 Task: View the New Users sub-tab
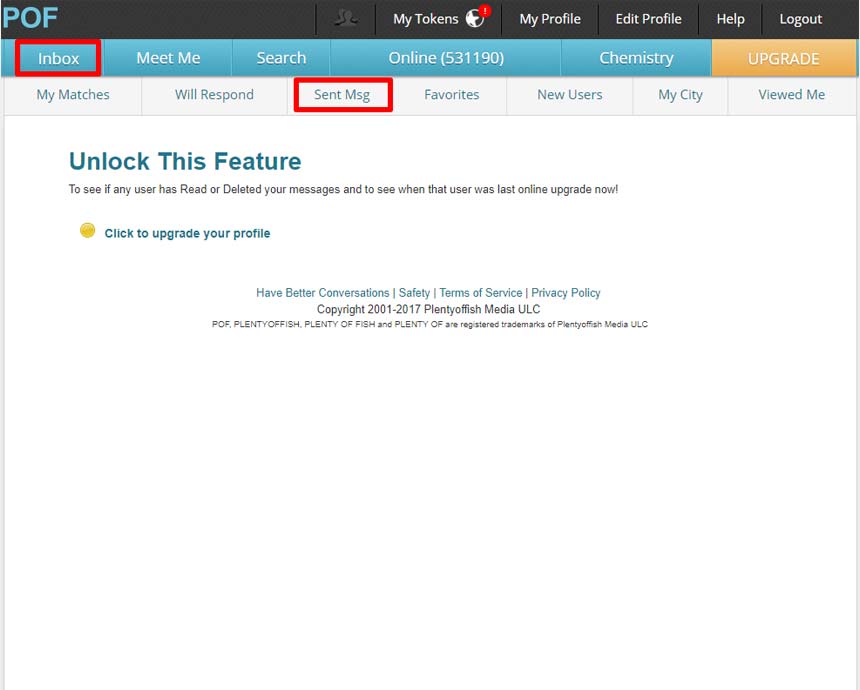569,95
